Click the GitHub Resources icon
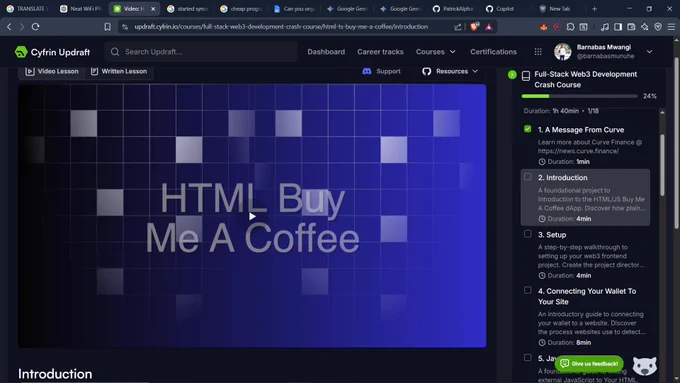This screenshot has width=680, height=383. pyautogui.click(x=426, y=71)
